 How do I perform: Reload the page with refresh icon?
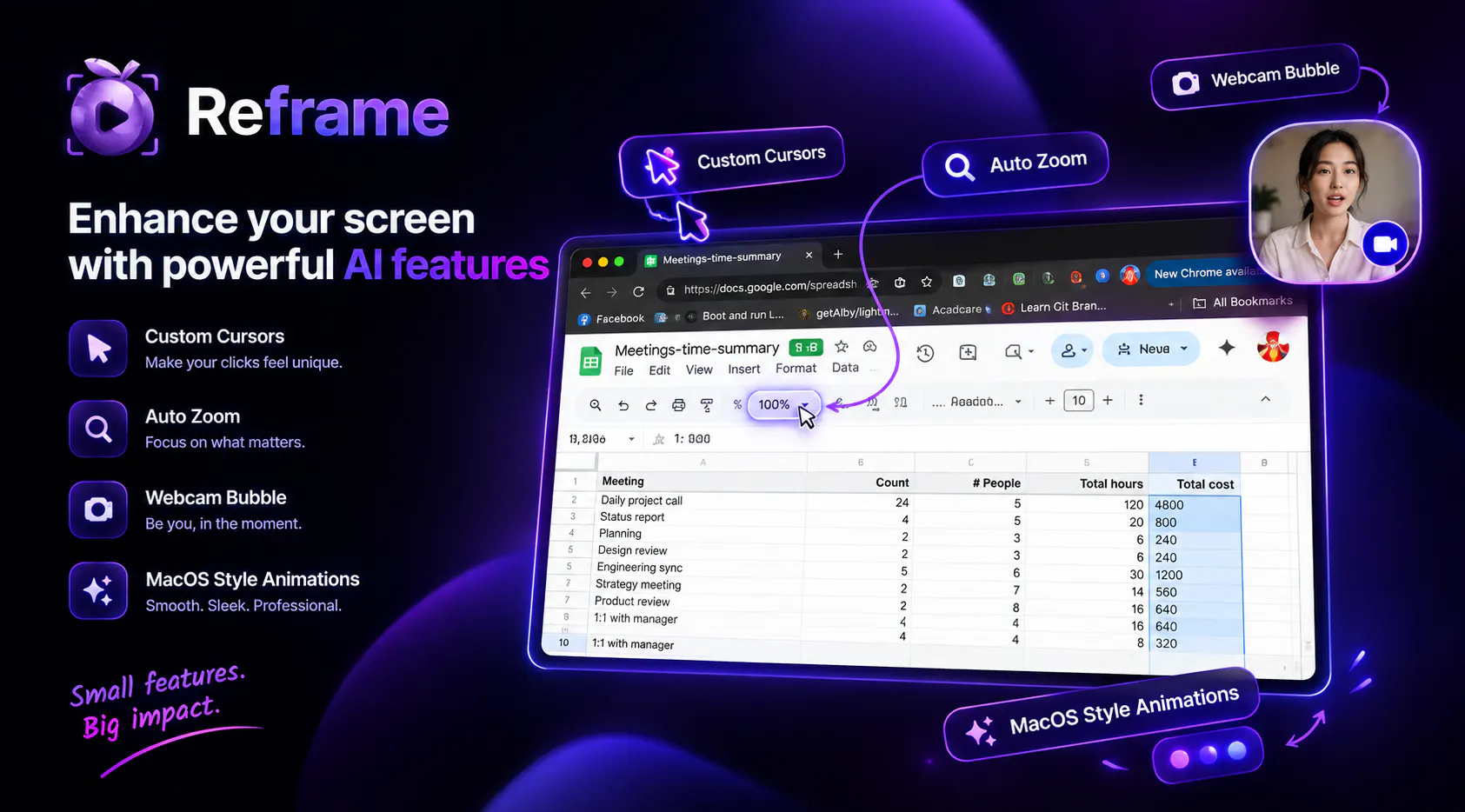(639, 291)
